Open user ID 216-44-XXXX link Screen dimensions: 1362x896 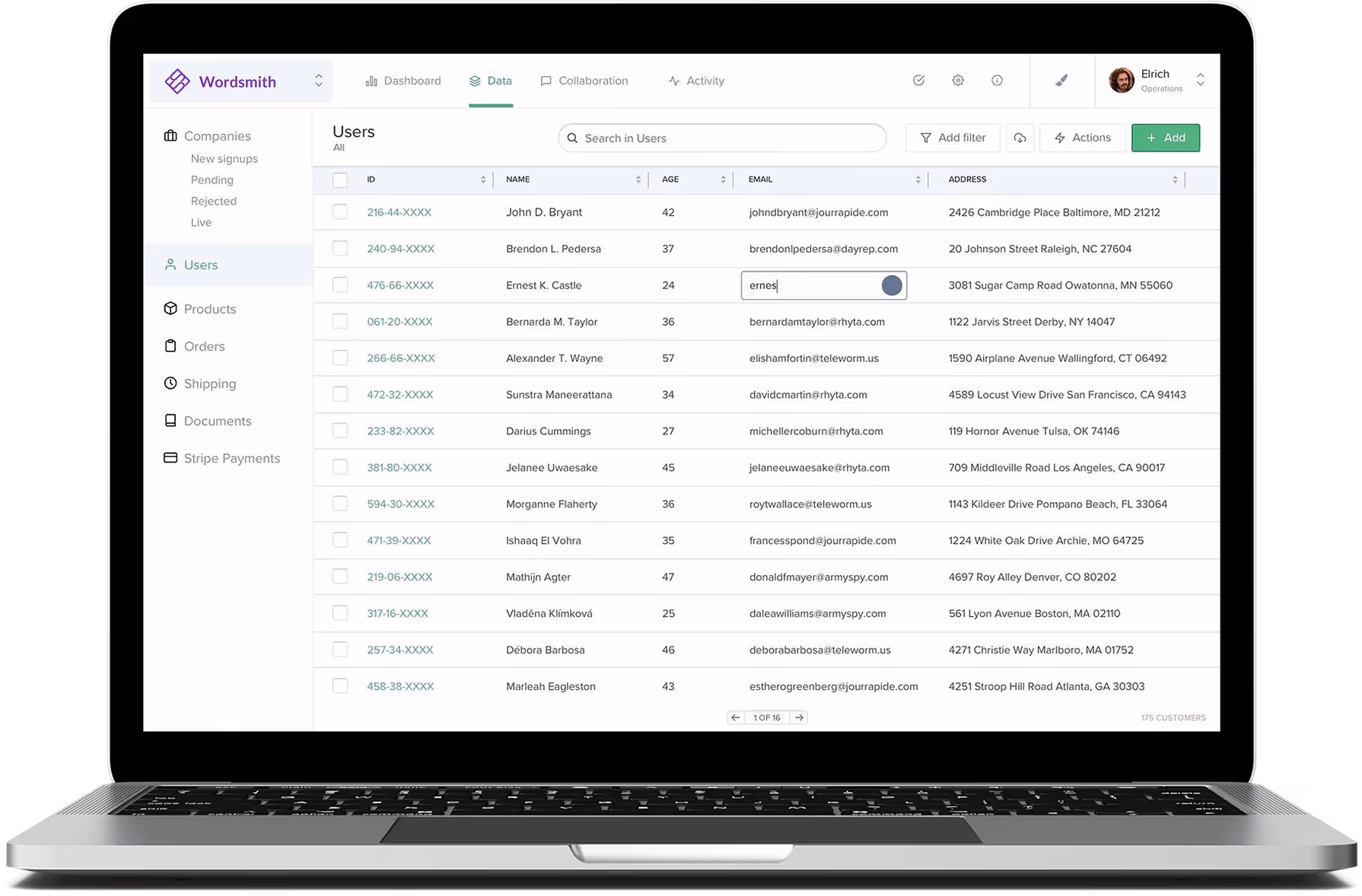[x=399, y=212]
